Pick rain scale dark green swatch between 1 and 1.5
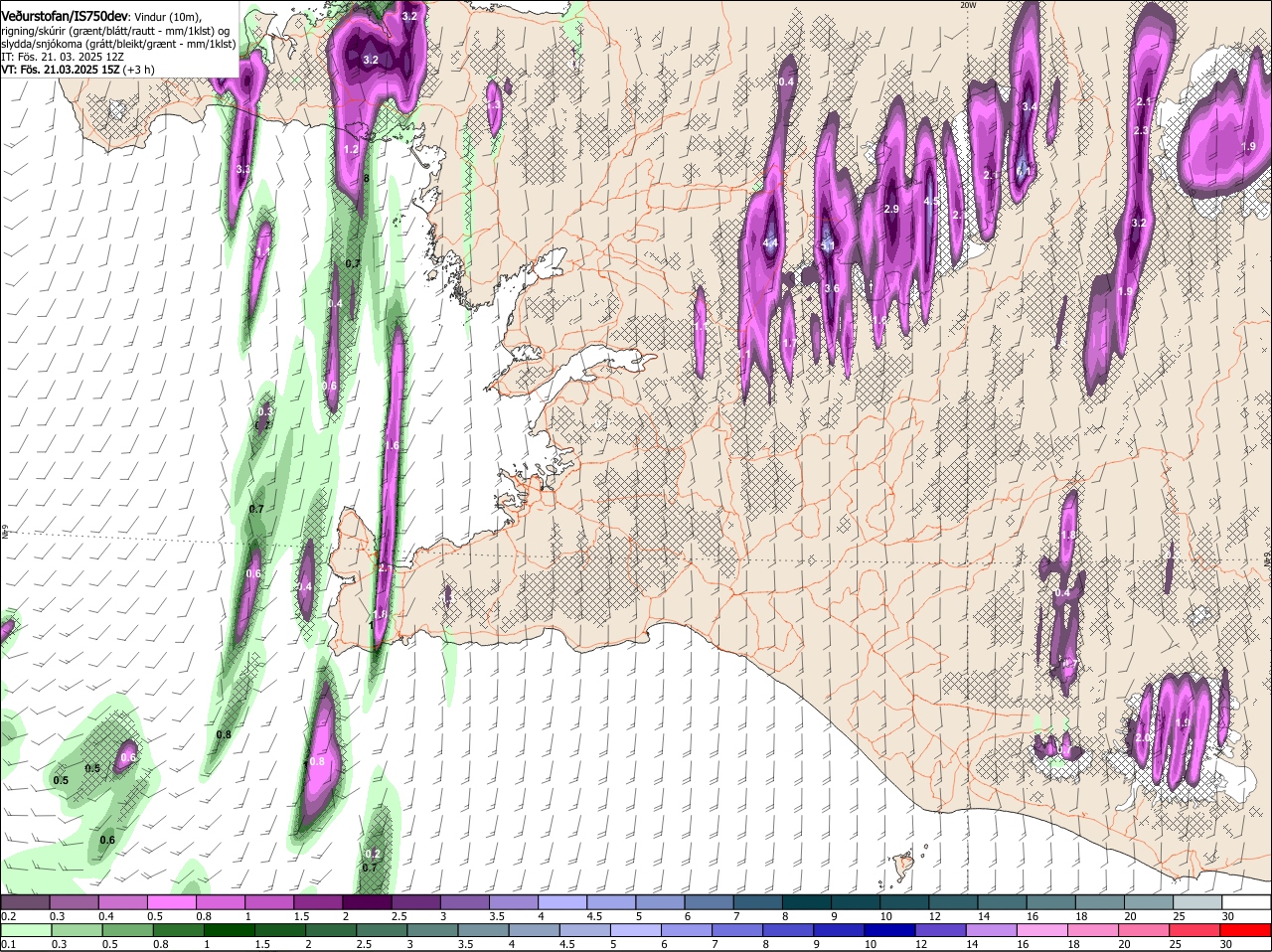This screenshot has height=952, width=1272. click(230, 930)
